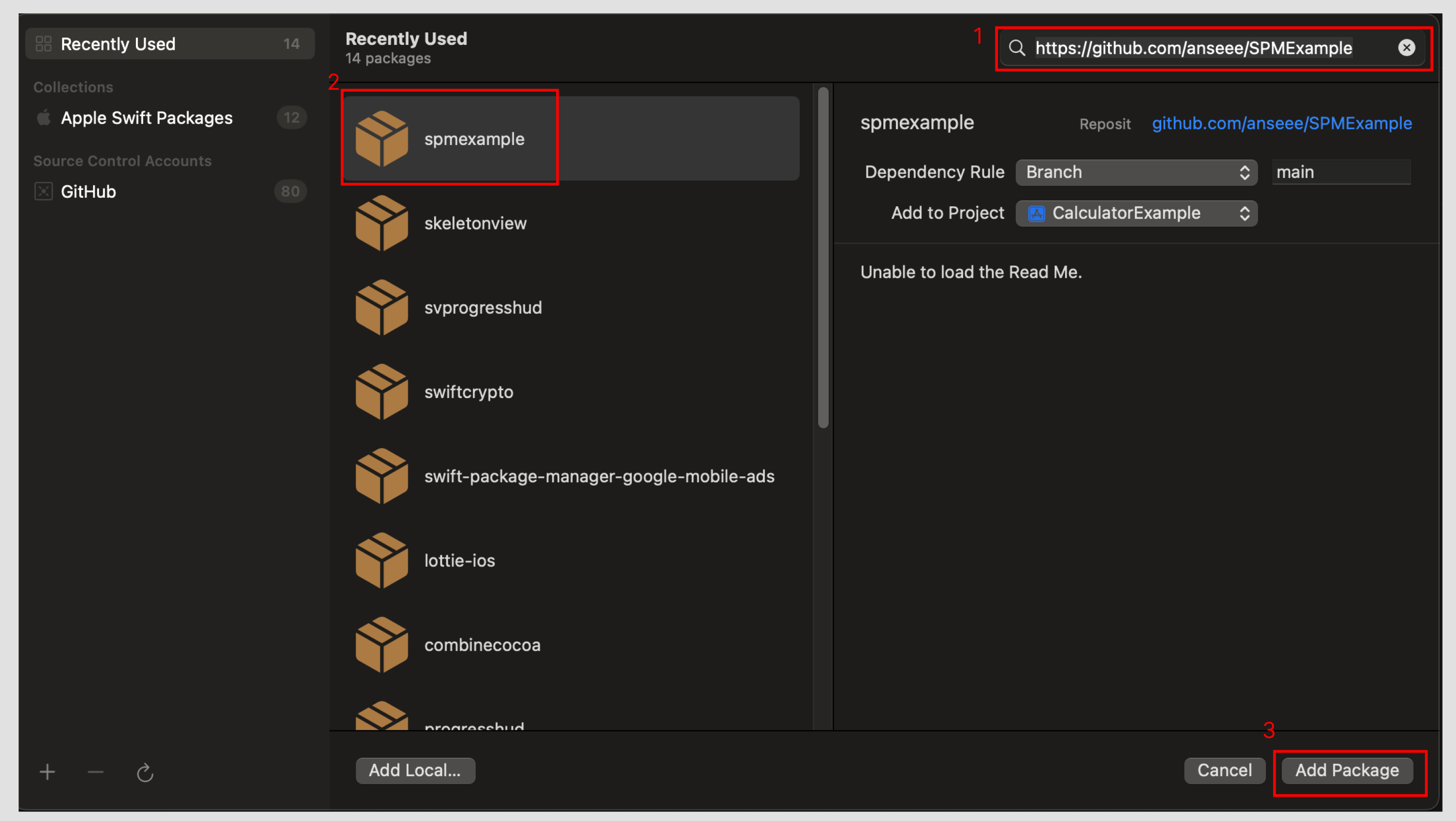The image size is (1456, 821).
Task: Choose the lottie-ios package
Action: click(460, 560)
